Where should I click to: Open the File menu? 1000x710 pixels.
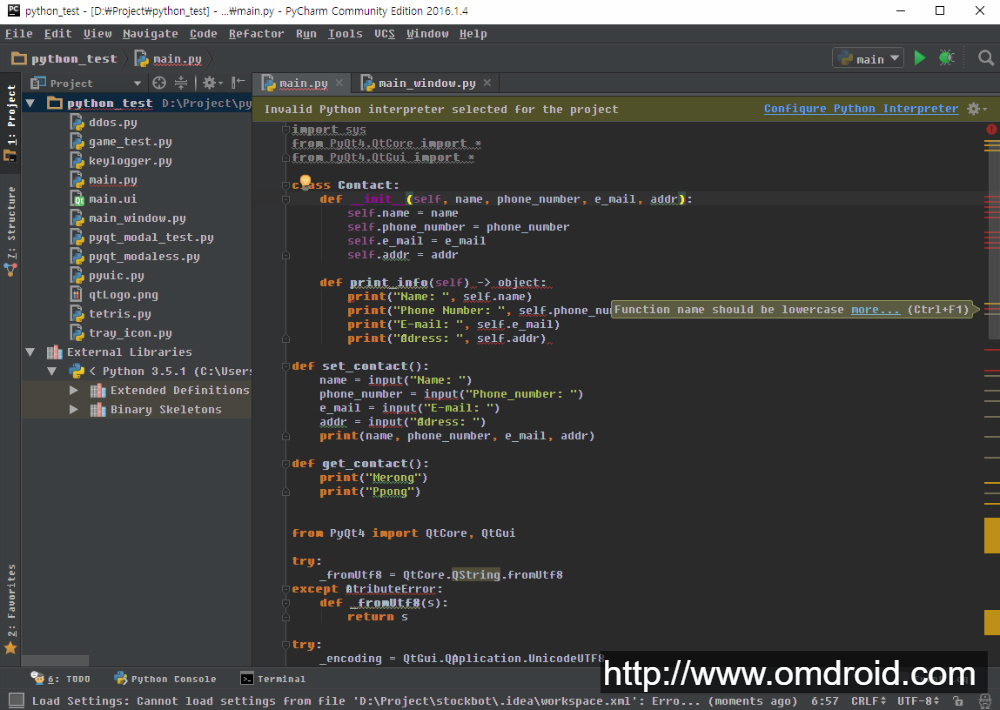pos(18,34)
